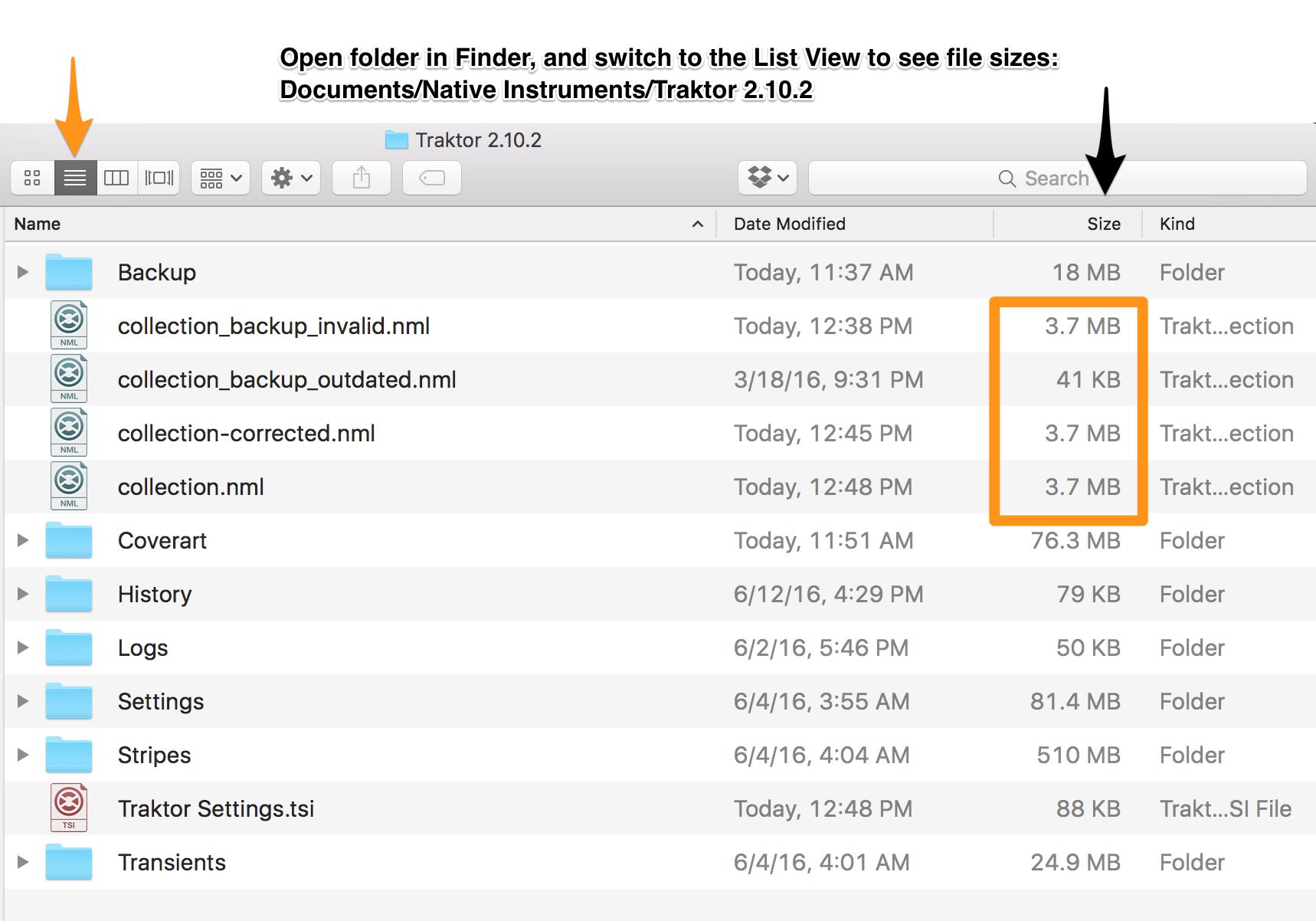Viewport: 1316px width, 921px height.
Task: Select the Stripes folder icon
Action: [x=69, y=755]
